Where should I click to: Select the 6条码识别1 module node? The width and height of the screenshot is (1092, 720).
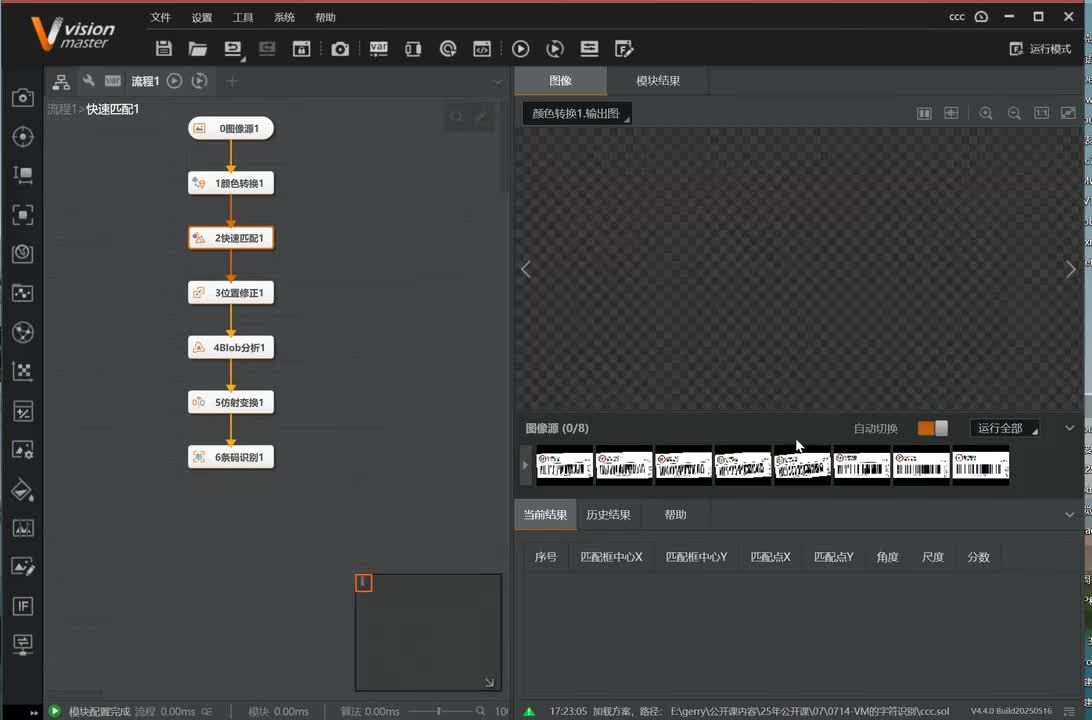231,457
